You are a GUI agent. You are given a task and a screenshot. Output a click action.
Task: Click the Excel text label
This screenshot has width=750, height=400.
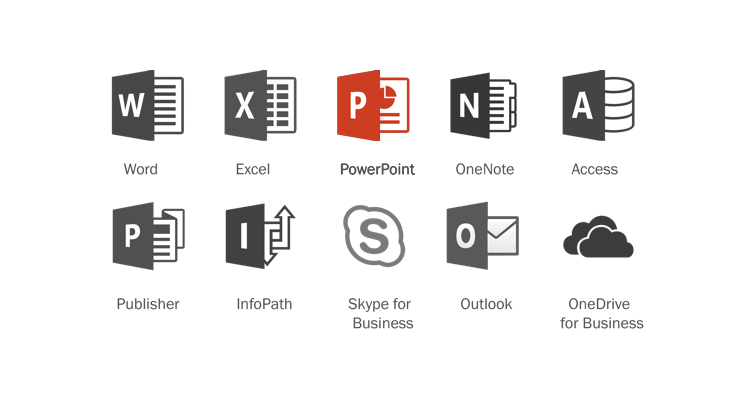click(x=253, y=169)
